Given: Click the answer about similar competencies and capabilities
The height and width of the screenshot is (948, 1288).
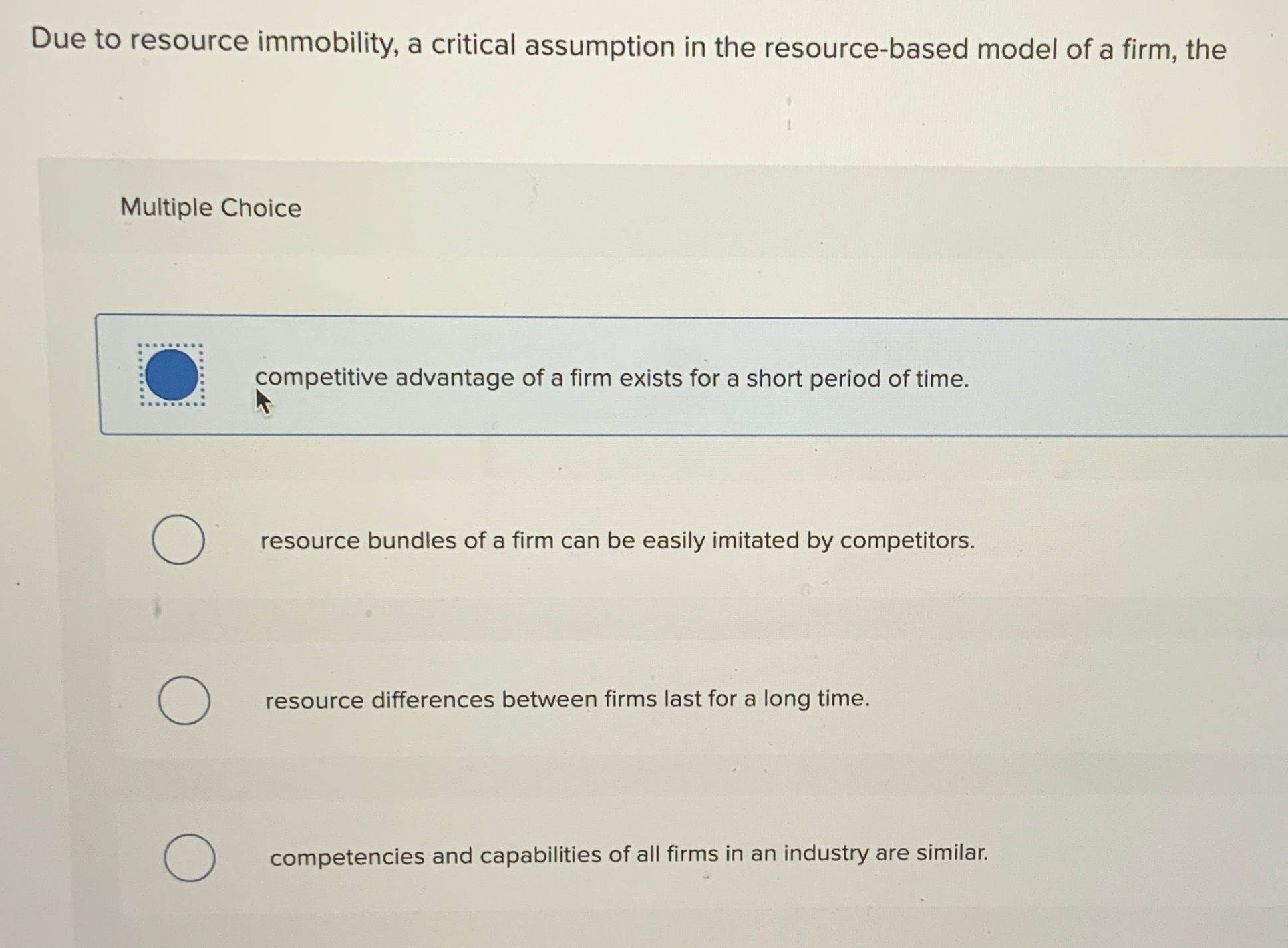Looking at the screenshot, I should [629, 854].
